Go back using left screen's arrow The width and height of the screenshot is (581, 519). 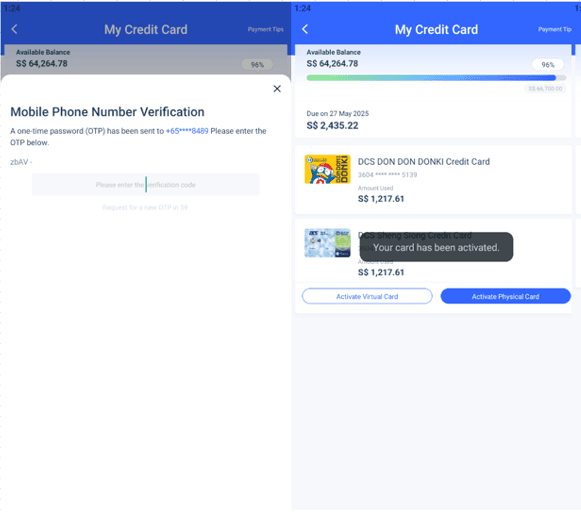(x=14, y=29)
